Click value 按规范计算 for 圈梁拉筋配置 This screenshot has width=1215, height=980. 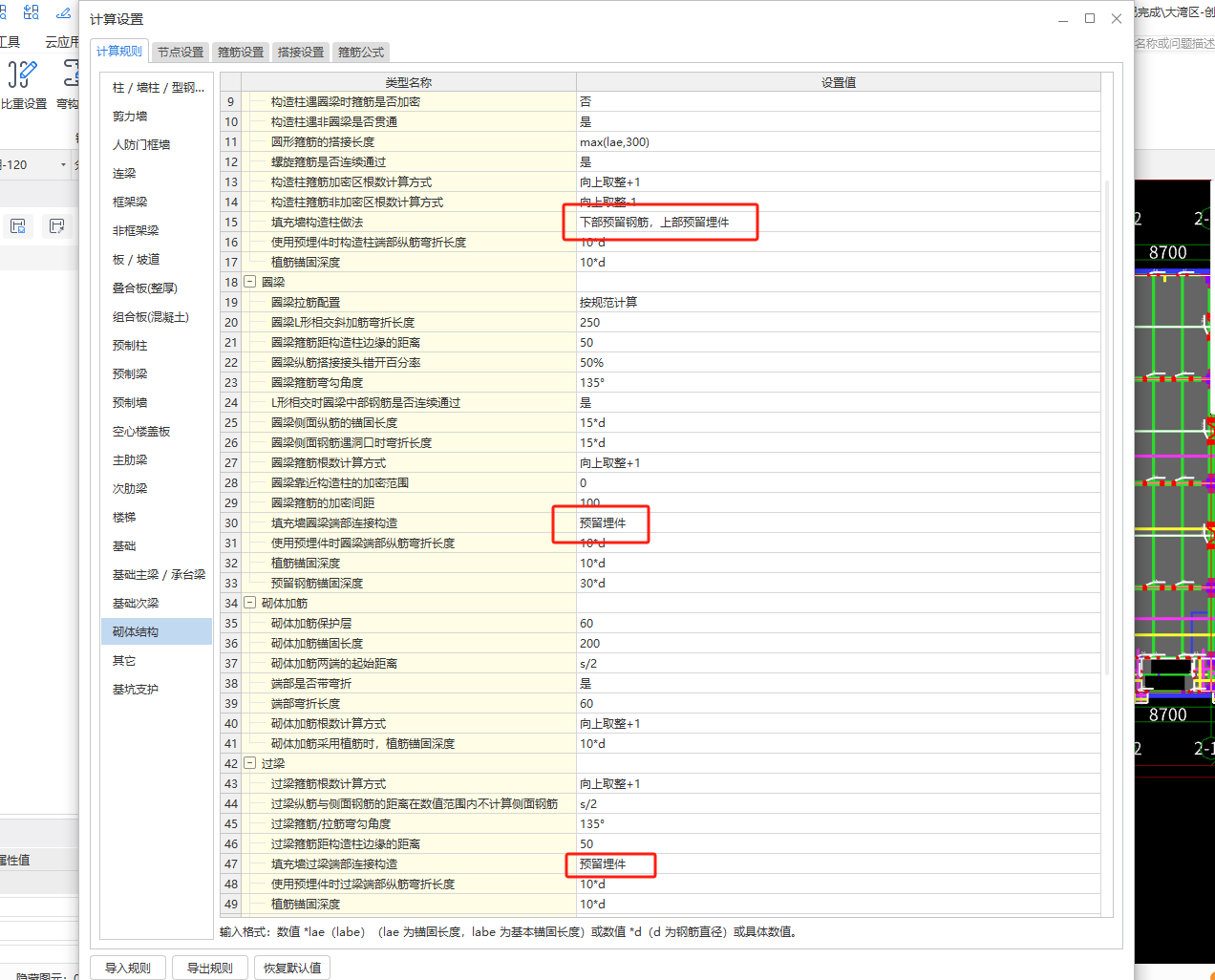(x=608, y=302)
